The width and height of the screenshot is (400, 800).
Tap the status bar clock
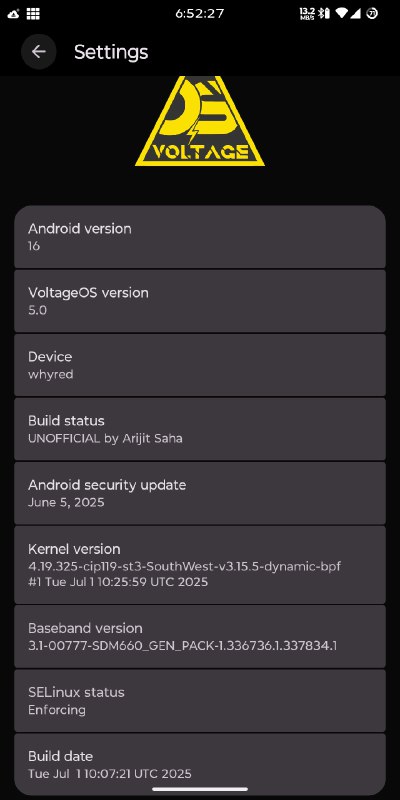(x=199, y=14)
